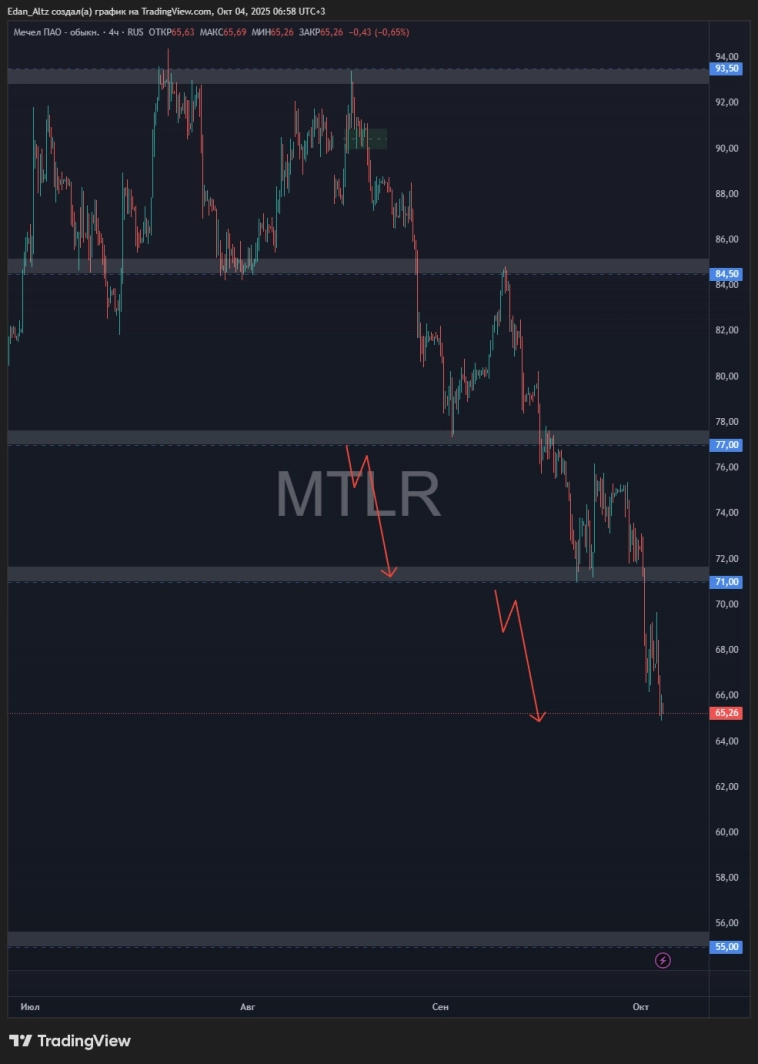The height and width of the screenshot is (1064, 758).
Task: Click the Edan_Altz author header text
Action: pos(166,12)
